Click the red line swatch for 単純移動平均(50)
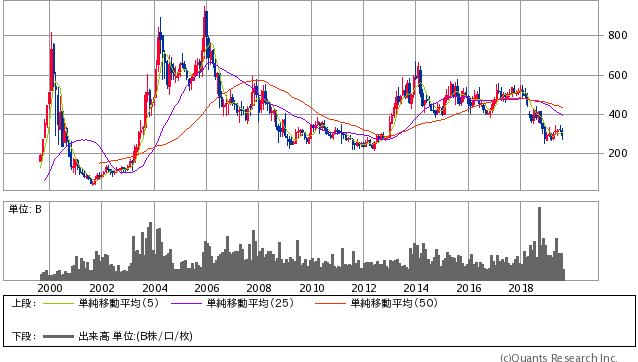Viewport: 638px width, 362px height. point(330,303)
